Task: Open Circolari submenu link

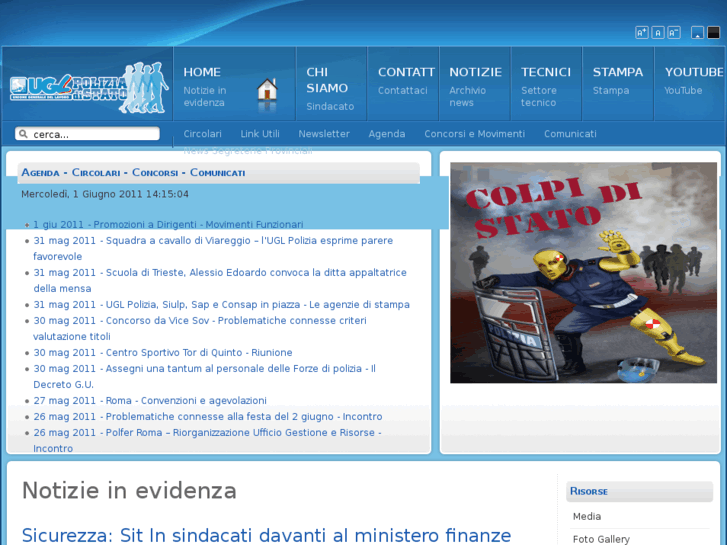Action: tap(202, 134)
